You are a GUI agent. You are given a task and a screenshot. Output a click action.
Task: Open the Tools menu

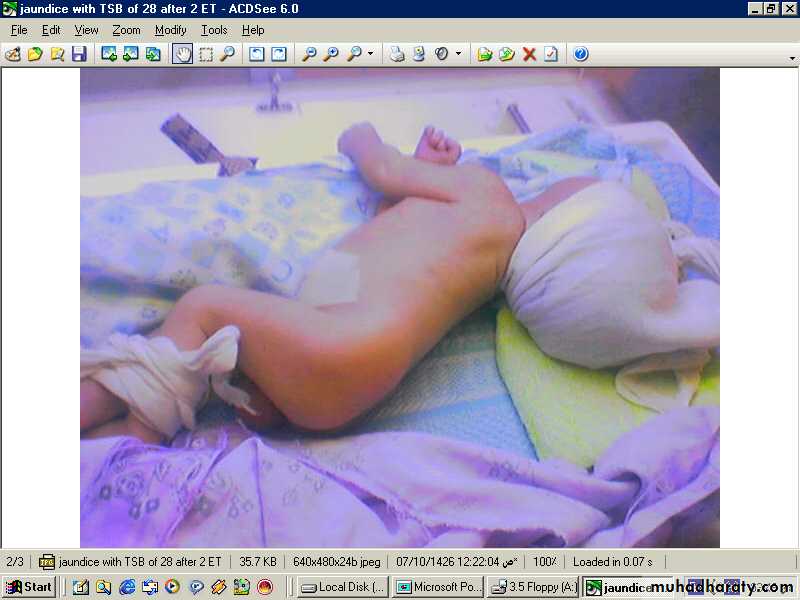(214, 30)
